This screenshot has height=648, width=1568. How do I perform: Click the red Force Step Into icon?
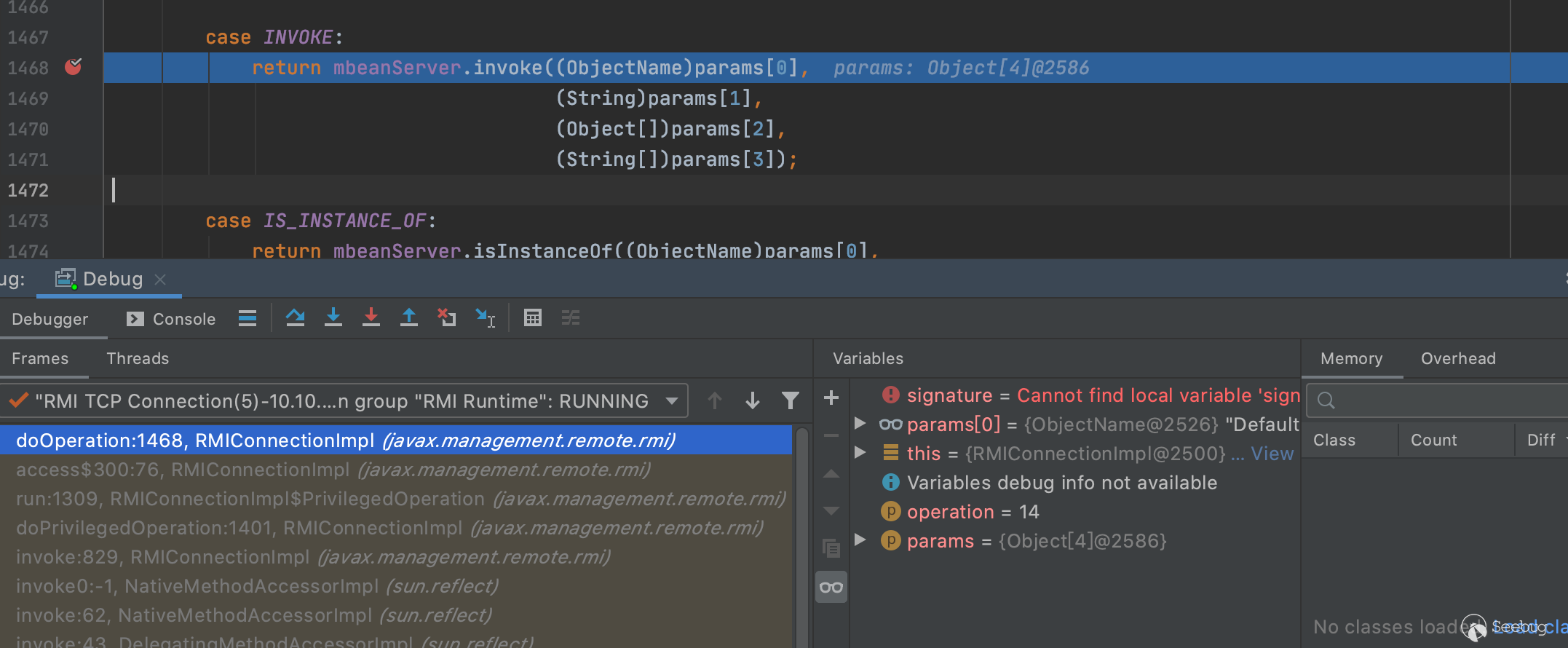pyautogui.click(x=371, y=318)
